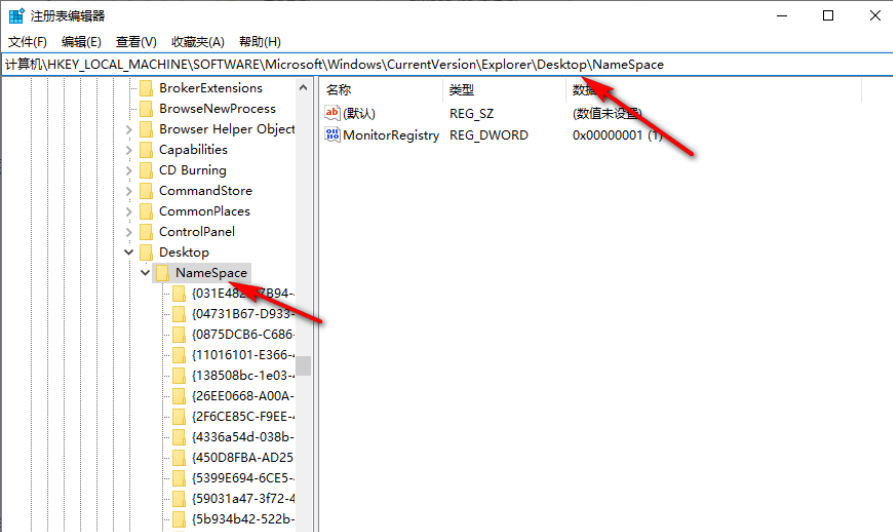
Task: Select the CommonPlaces folder icon
Action: 146,211
